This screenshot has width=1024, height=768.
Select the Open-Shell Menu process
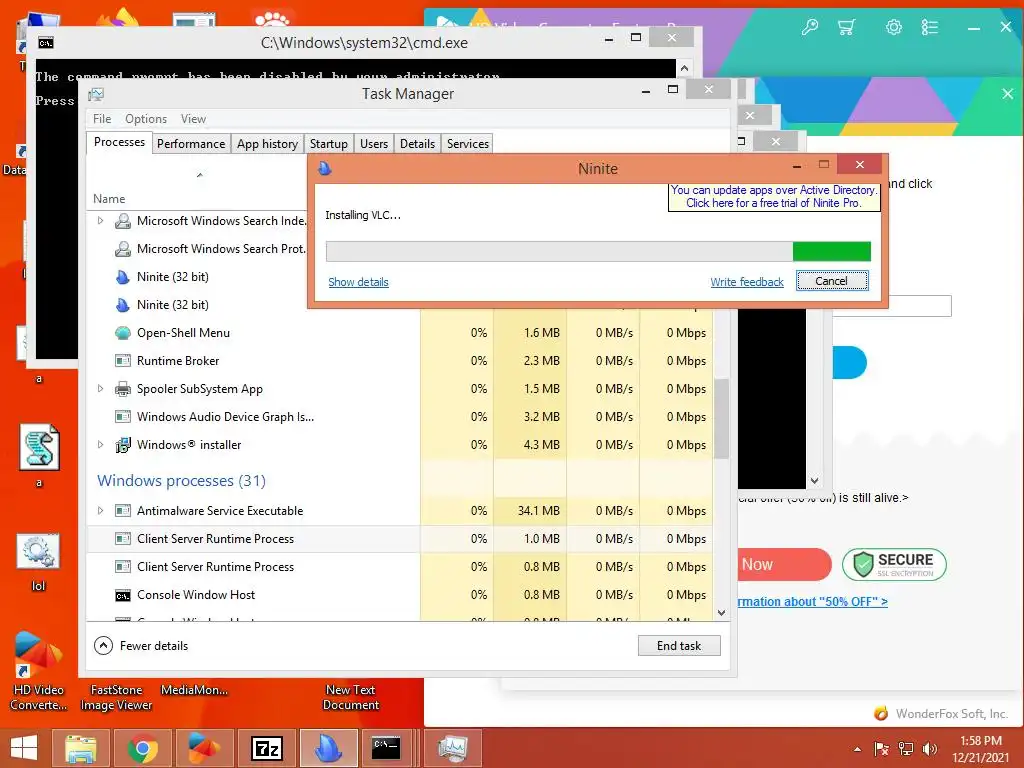click(x=253, y=333)
